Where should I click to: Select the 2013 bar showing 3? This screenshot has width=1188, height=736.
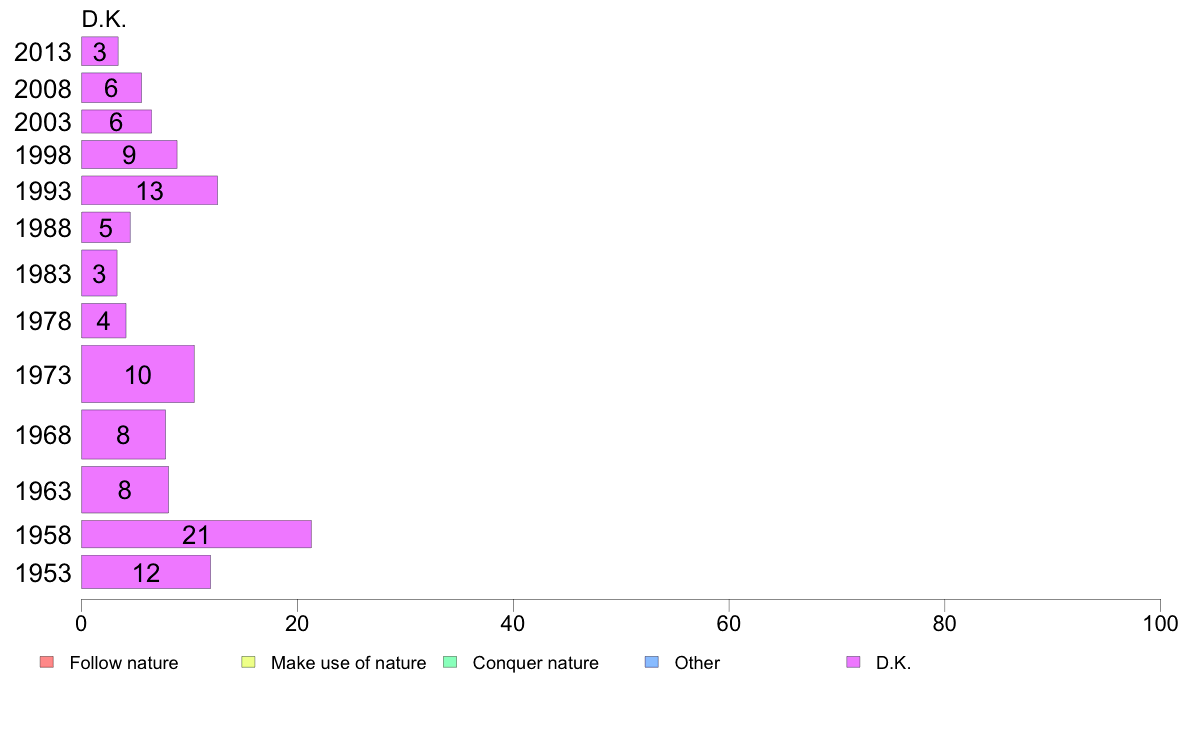click(x=99, y=52)
